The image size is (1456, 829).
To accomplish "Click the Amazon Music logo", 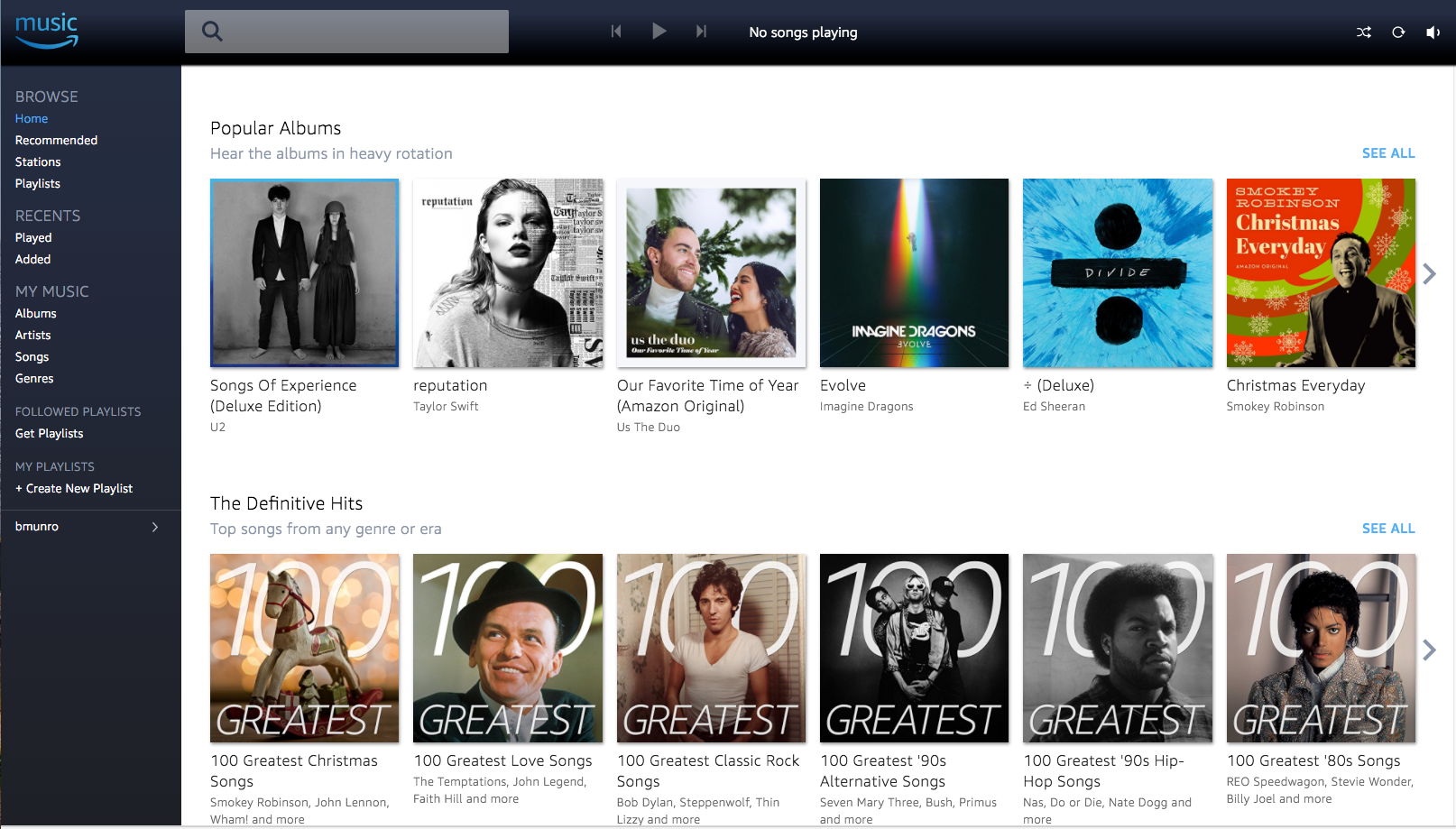I will (x=47, y=30).
